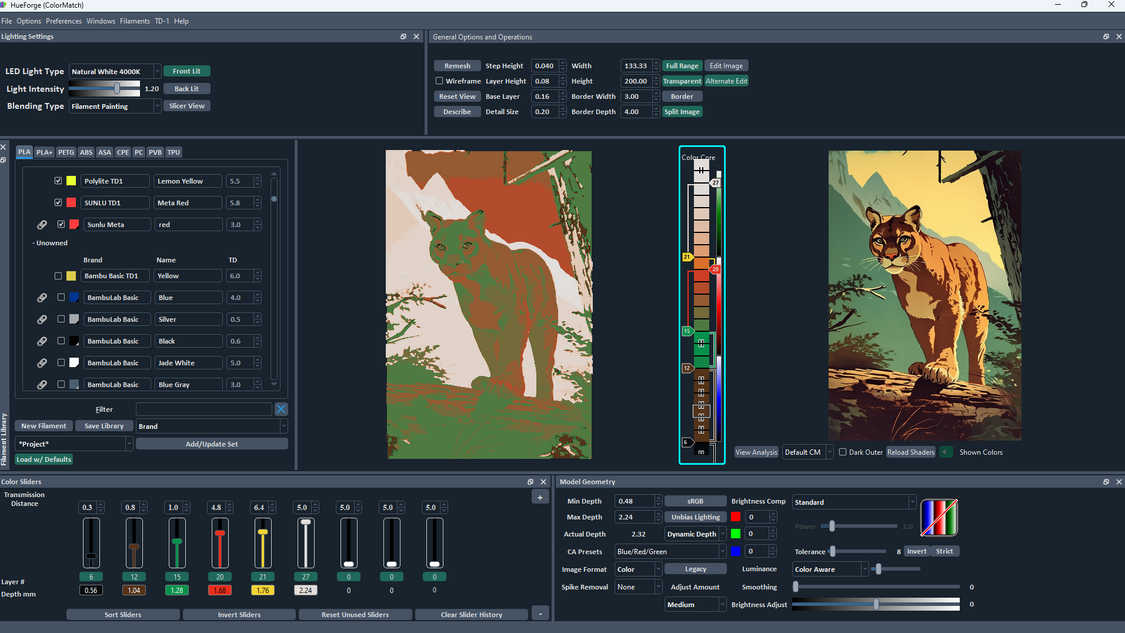Click the link icon beside Sunlu Meta red
Image resolution: width=1125 pixels, height=633 pixels.
click(x=42, y=225)
